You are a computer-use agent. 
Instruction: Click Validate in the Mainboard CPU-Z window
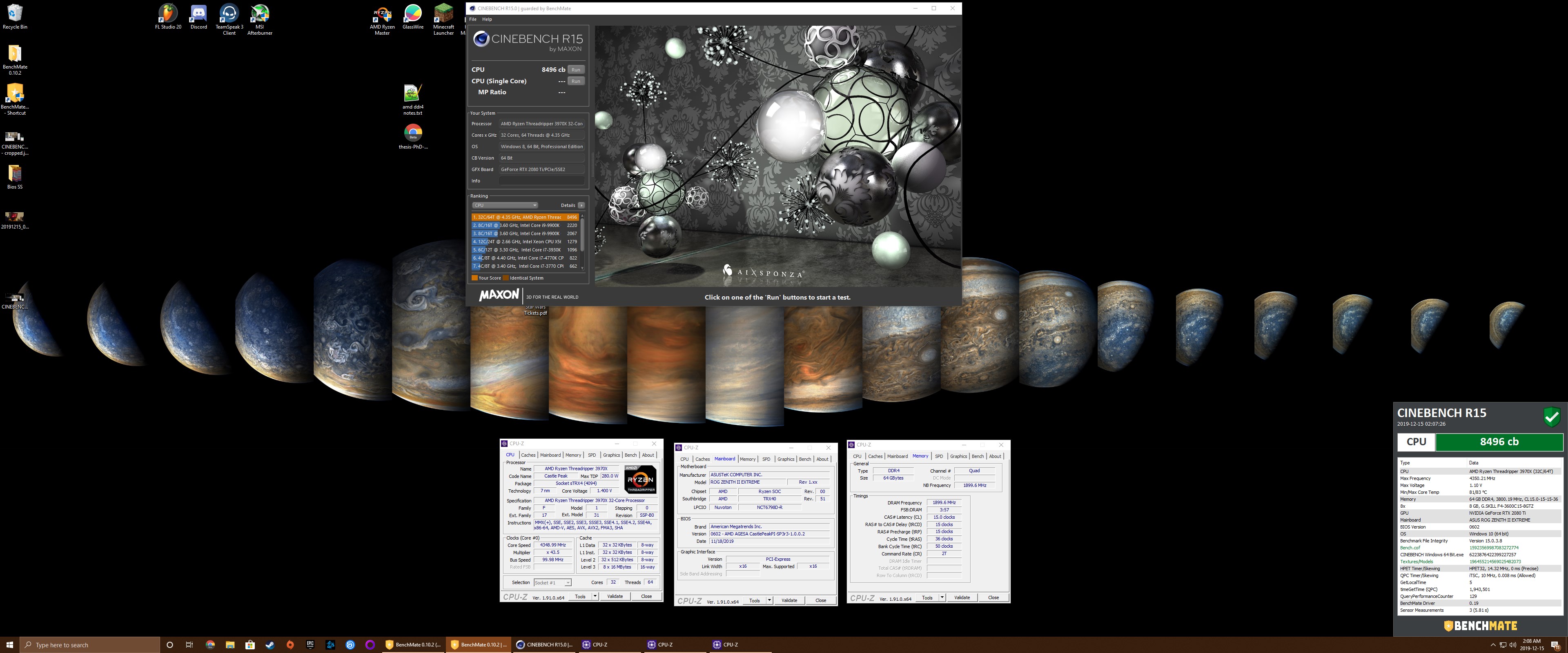coord(789,600)
